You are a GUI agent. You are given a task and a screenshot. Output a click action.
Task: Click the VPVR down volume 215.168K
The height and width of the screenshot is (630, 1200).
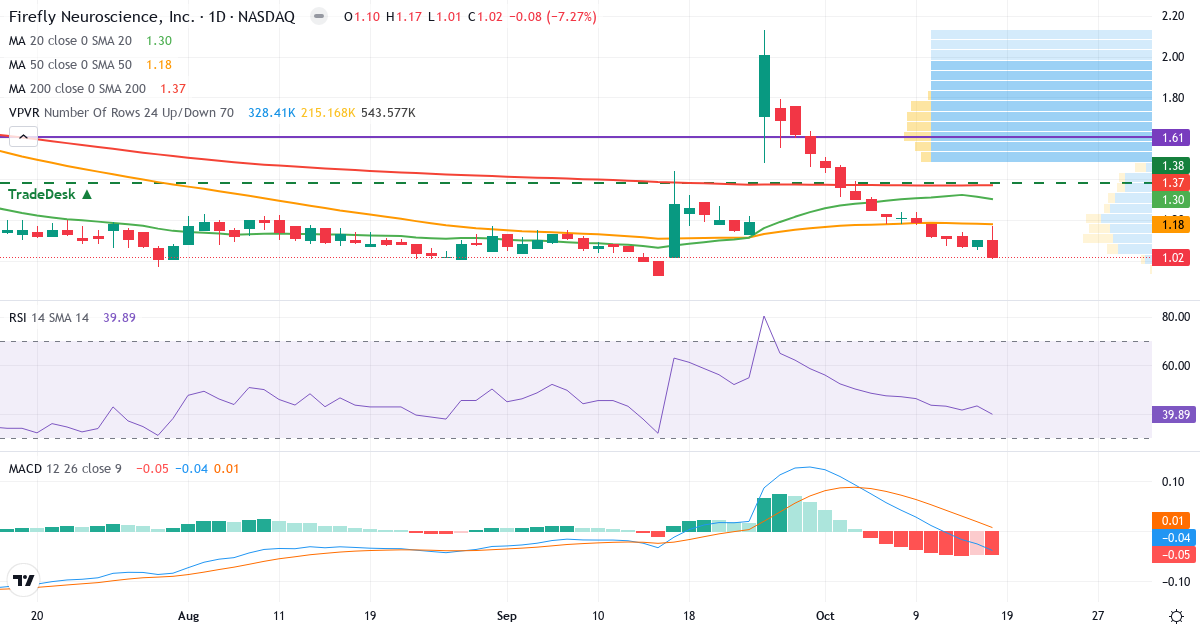tap(328, 113)
